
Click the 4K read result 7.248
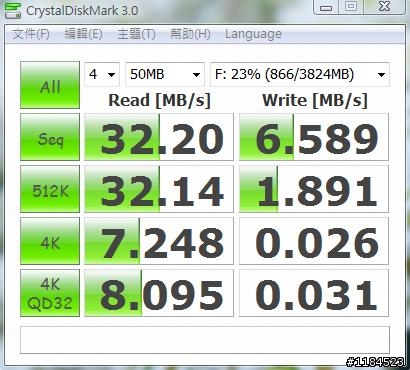coord(159,241)
